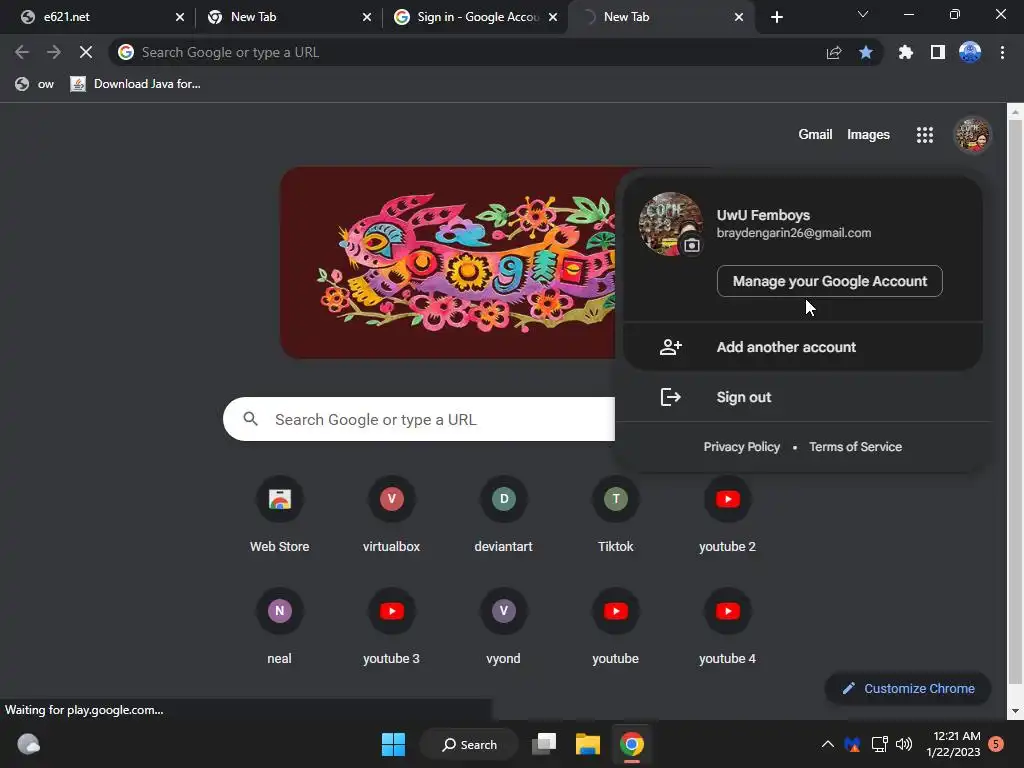
Task: Click the Google Doodle image
Action: click(448, 263)
